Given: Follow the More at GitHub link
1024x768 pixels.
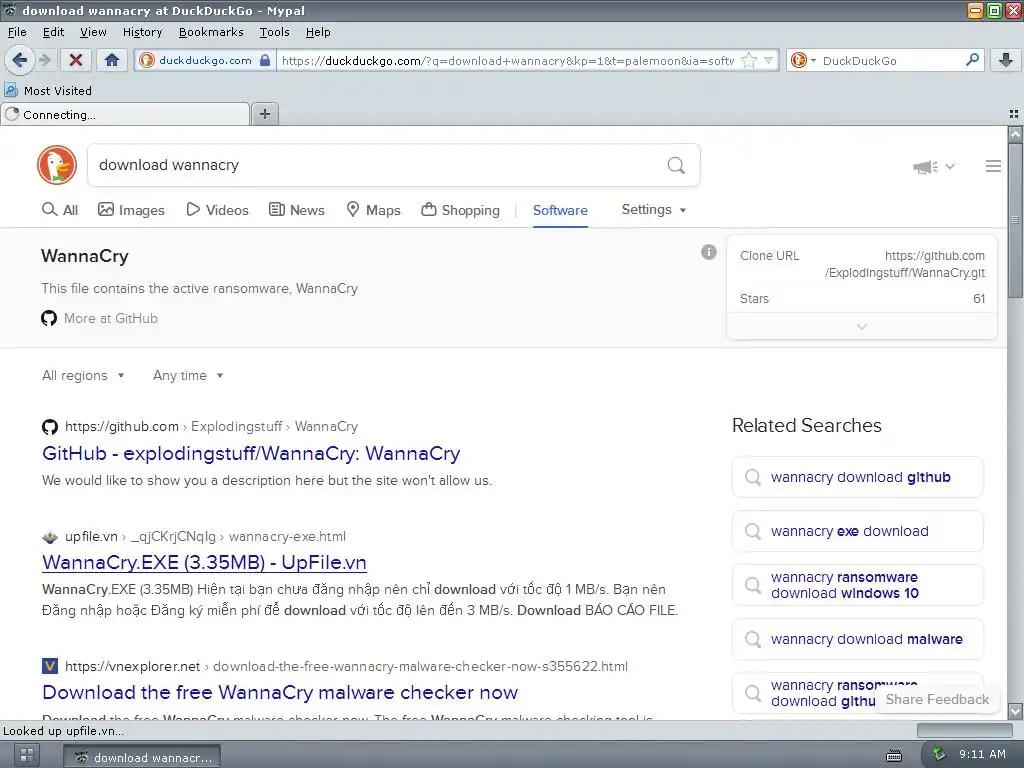Looking at the screenshot, I should [x=110, y=319].
